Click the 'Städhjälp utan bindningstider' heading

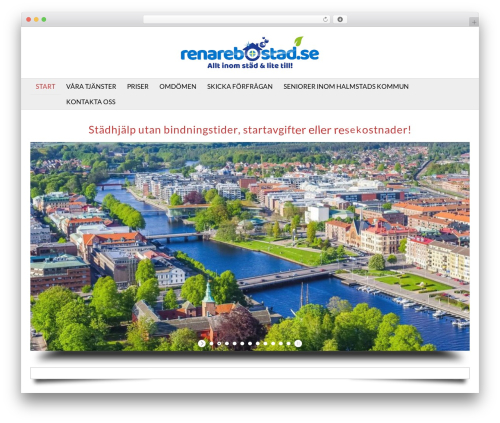250,130
